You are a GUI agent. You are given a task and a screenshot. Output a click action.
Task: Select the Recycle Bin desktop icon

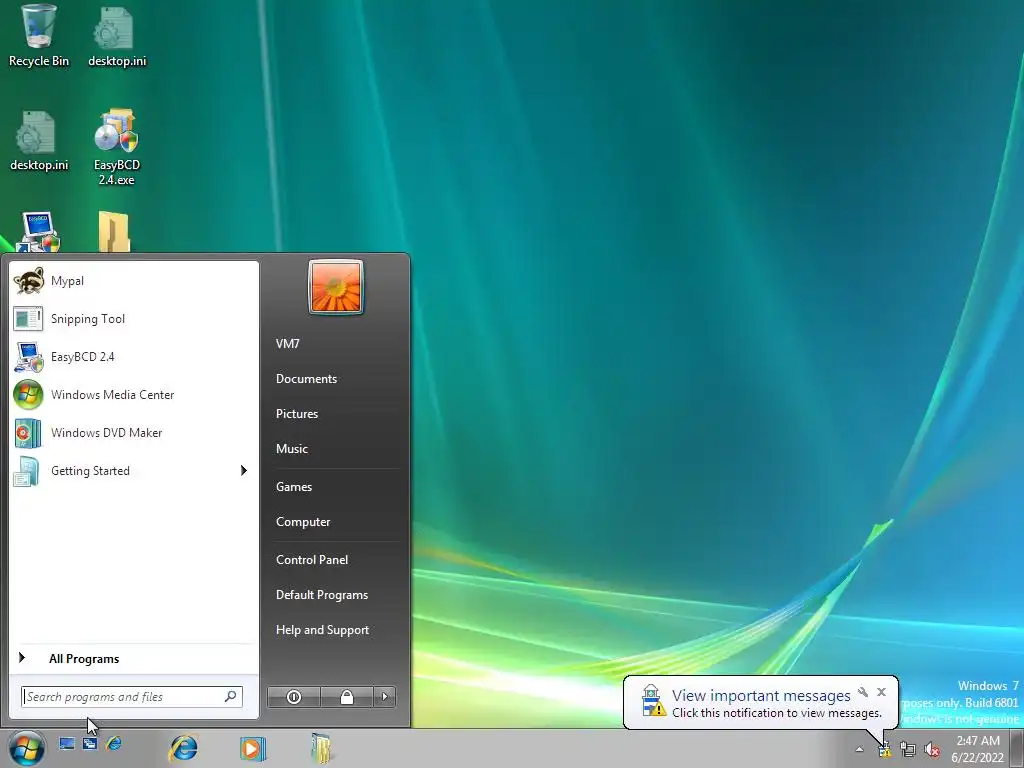(39, 36)
